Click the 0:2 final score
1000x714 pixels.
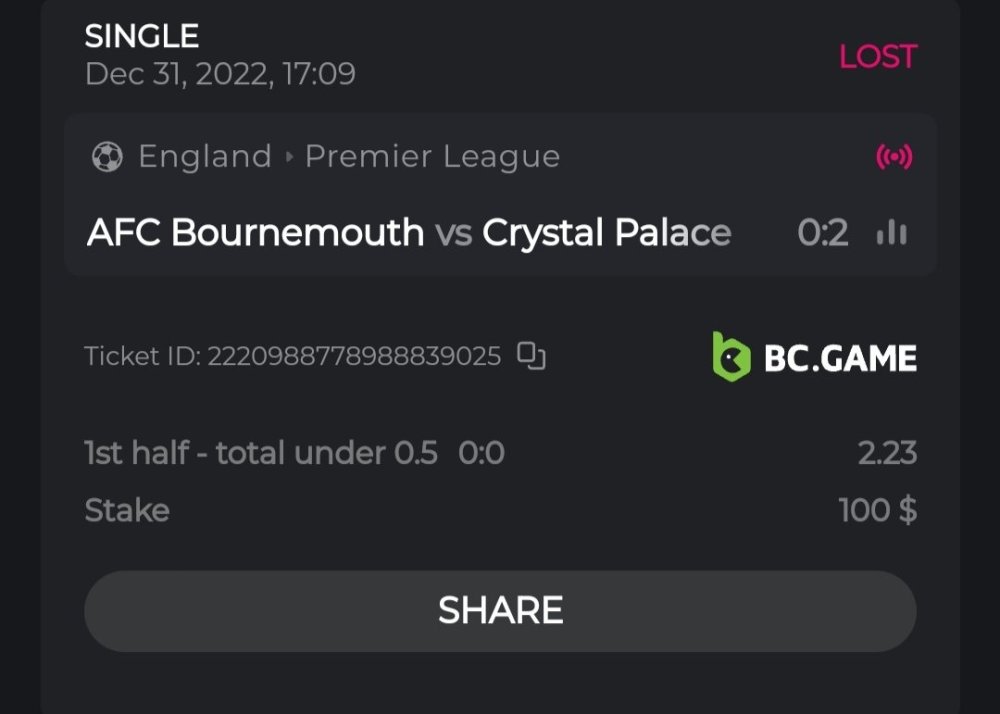pos(822,234)
